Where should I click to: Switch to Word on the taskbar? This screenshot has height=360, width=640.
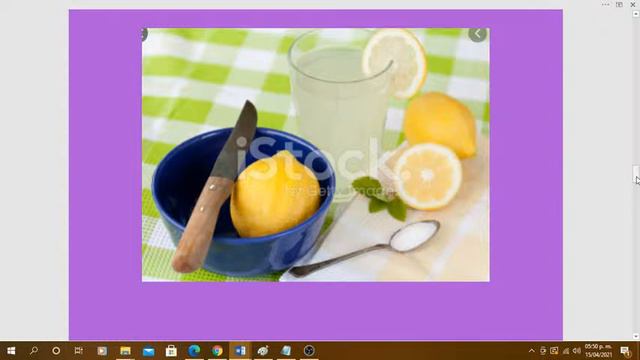coord(240,351)
